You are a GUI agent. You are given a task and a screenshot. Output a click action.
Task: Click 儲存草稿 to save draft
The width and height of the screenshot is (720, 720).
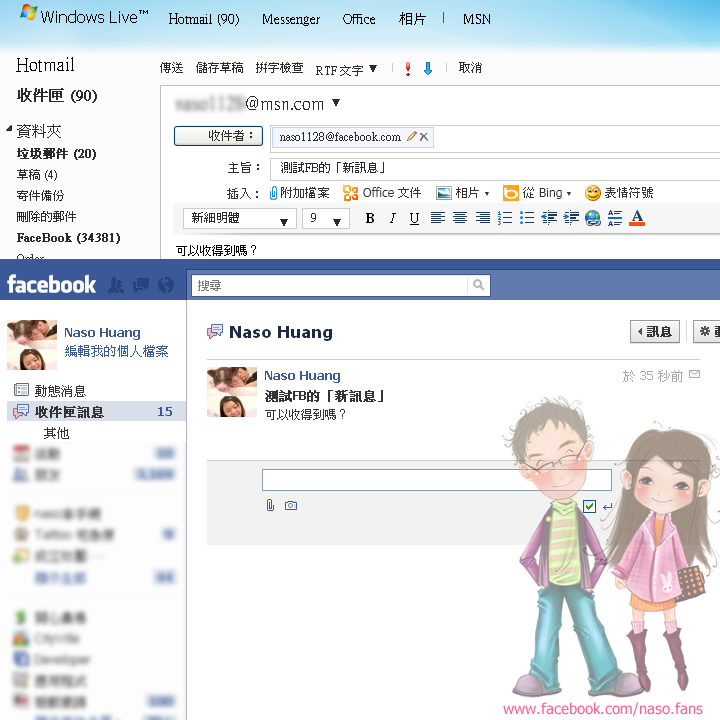coord(219,68)
